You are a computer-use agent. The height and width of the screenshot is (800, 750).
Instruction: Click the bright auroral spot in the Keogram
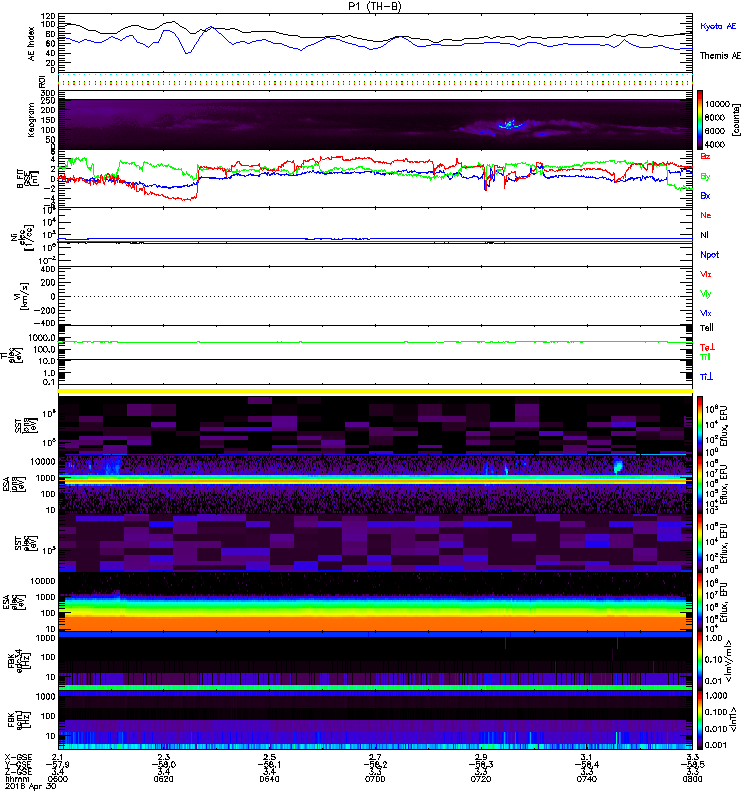pyautogui.click(x=508, y=124)
